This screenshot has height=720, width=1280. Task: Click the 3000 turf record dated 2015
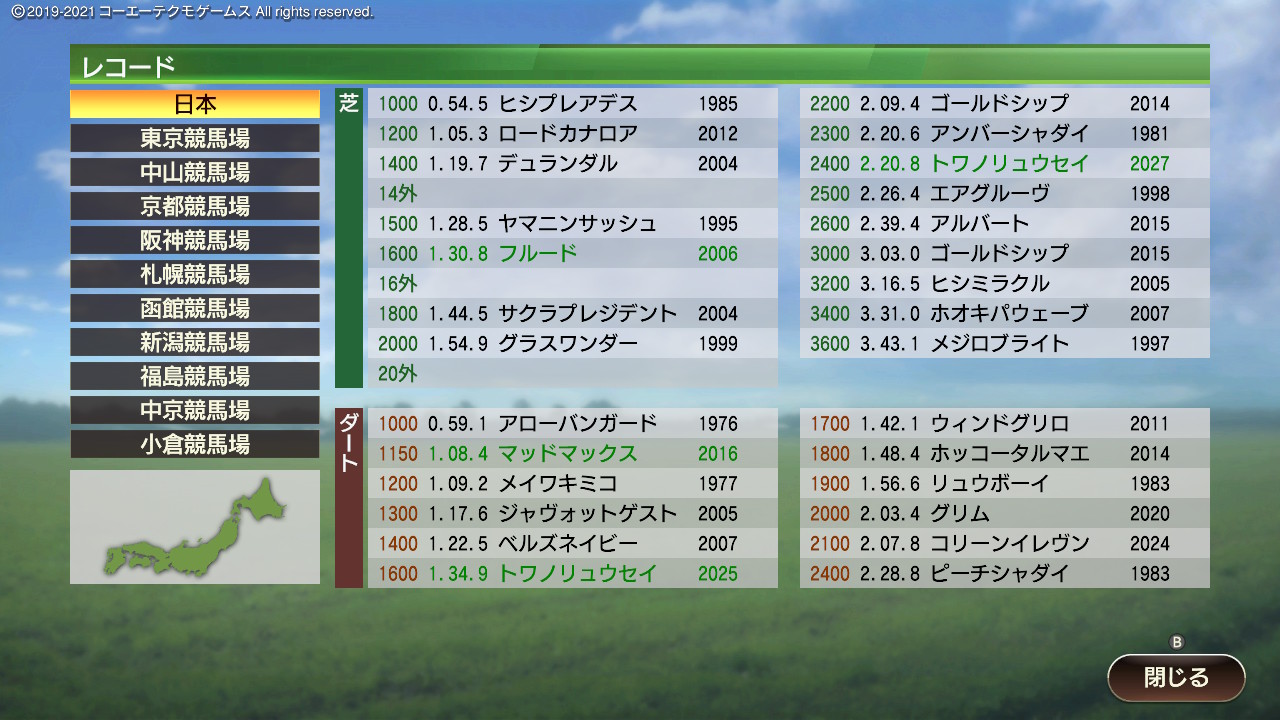[x=1005, y=253]
